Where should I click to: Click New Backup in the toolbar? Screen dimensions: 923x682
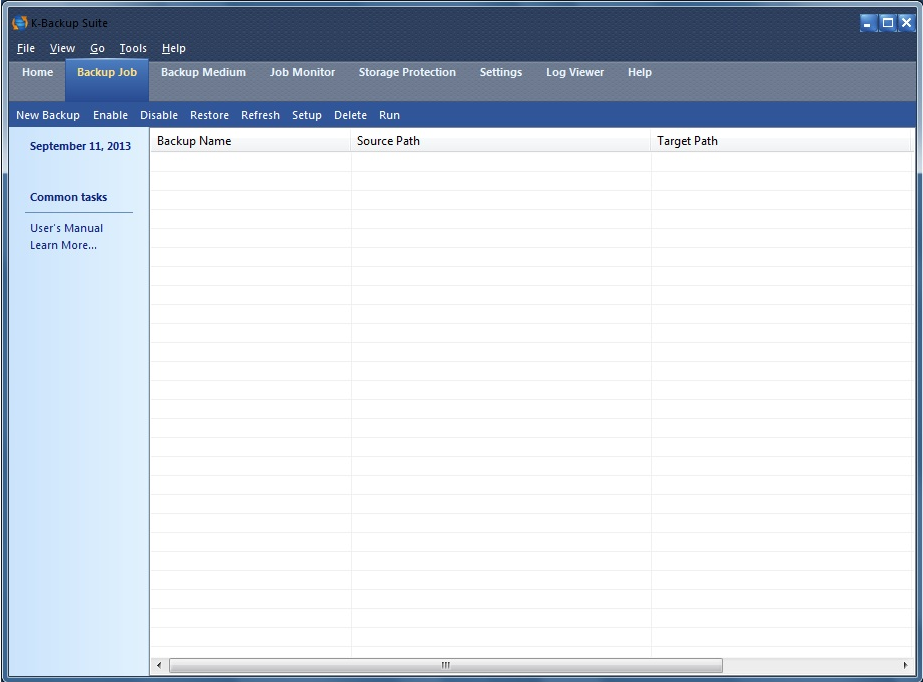(48, 115)
